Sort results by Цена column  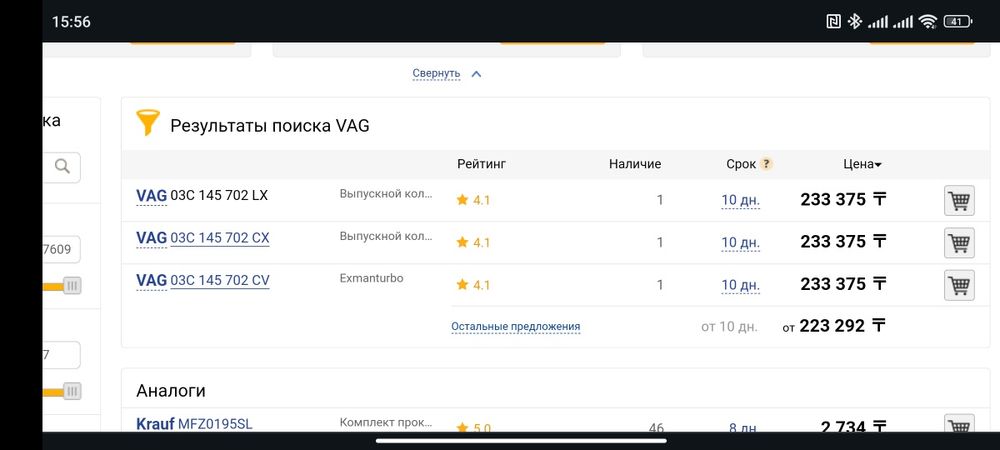point(862,164)
